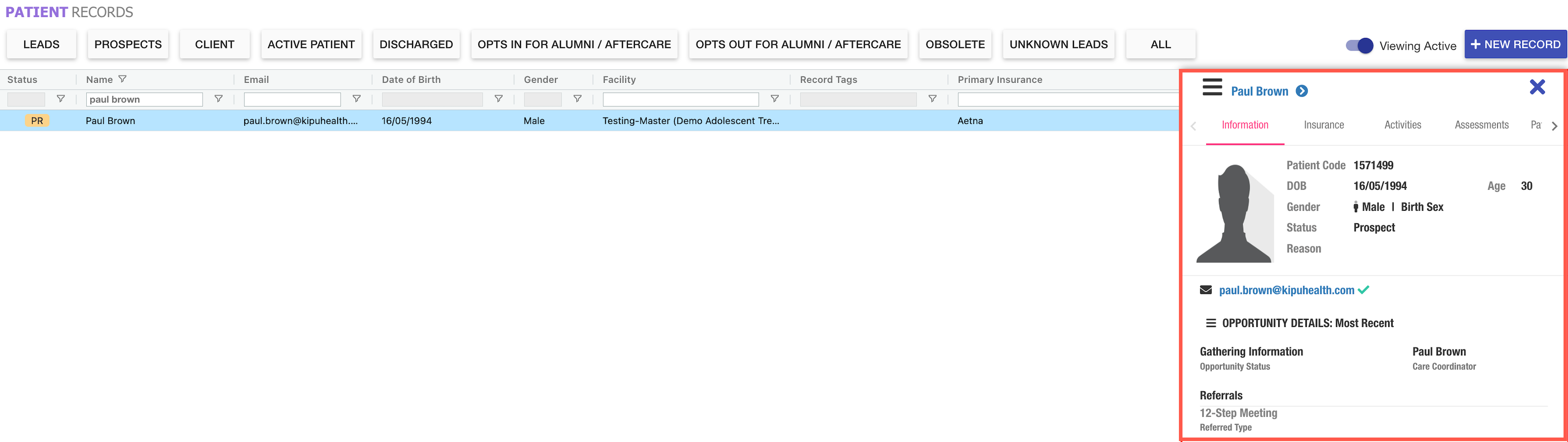Image resolution: width=1568 pixels, height=442 pixels.
Task: Click the Opportunity Details list icon
Action: (x=1211, y=323)
